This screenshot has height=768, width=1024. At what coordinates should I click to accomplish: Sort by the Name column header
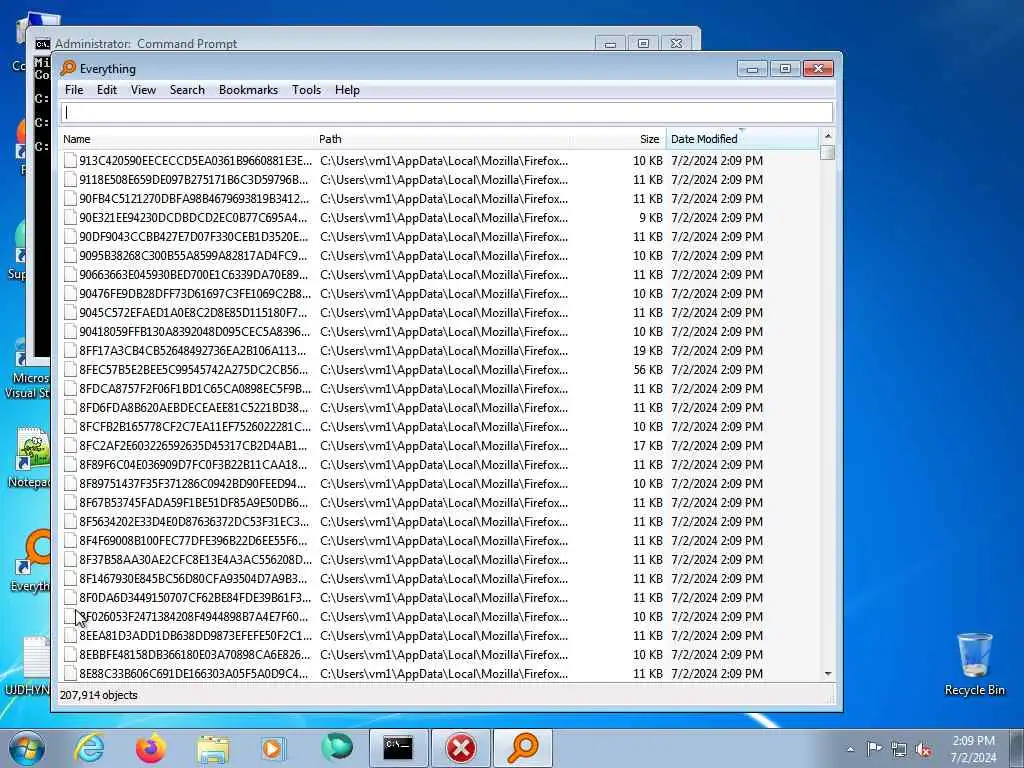pyautogui.click(x=187, y=139)
